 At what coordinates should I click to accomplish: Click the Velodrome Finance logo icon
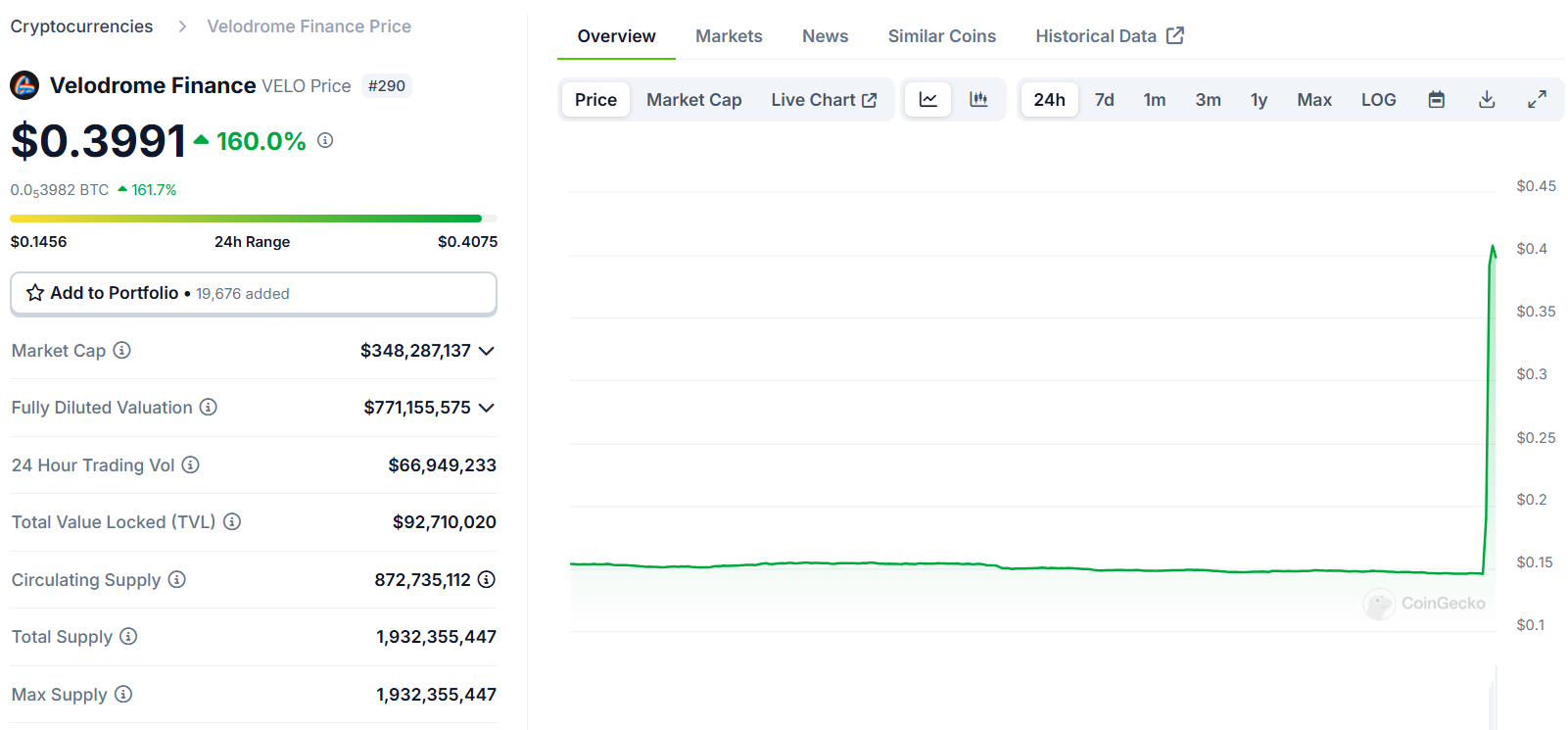click(24, 85)
